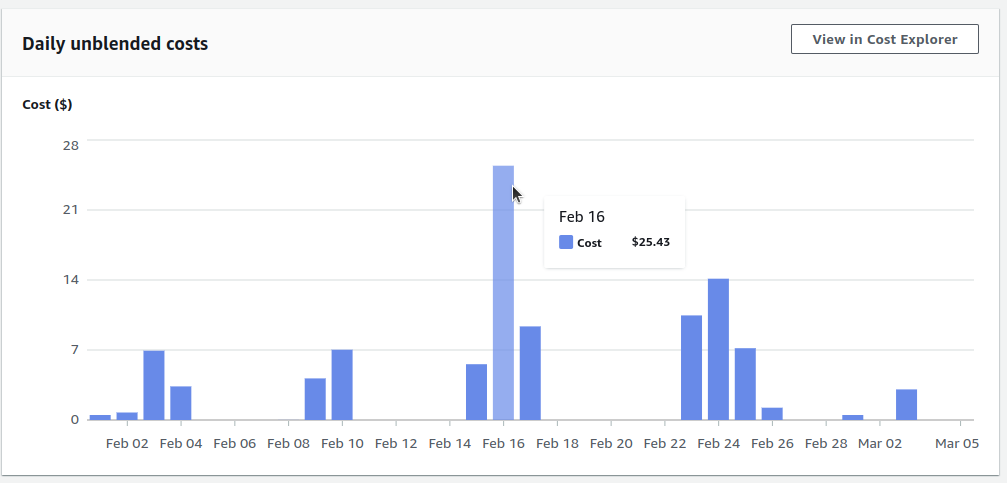The height and width of the screenshot is (483, 1007).
Task: Click the Feb 01 smallest first bar
Action: tap(100, 417)
